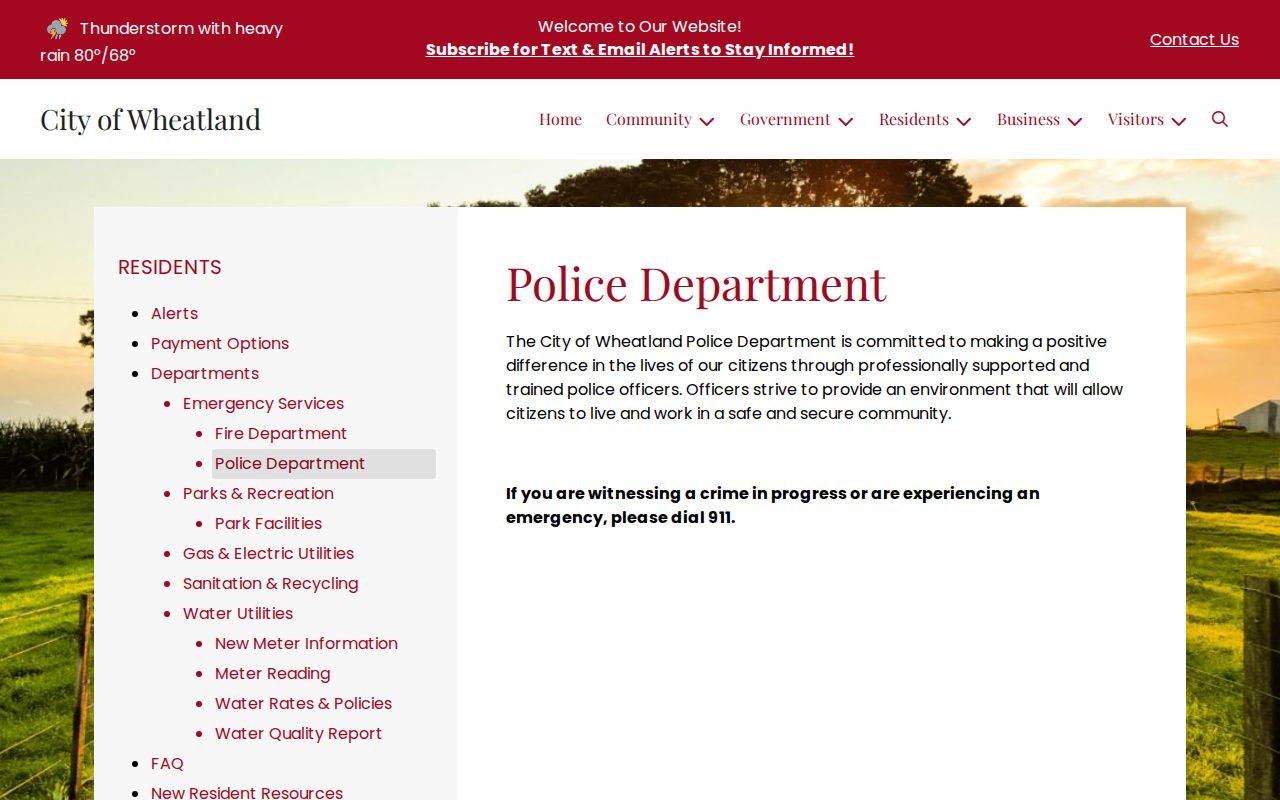Open the site search magnifier icon
The width and height of the screenshot is (1280, 800).
click(x=1220, y=119)
